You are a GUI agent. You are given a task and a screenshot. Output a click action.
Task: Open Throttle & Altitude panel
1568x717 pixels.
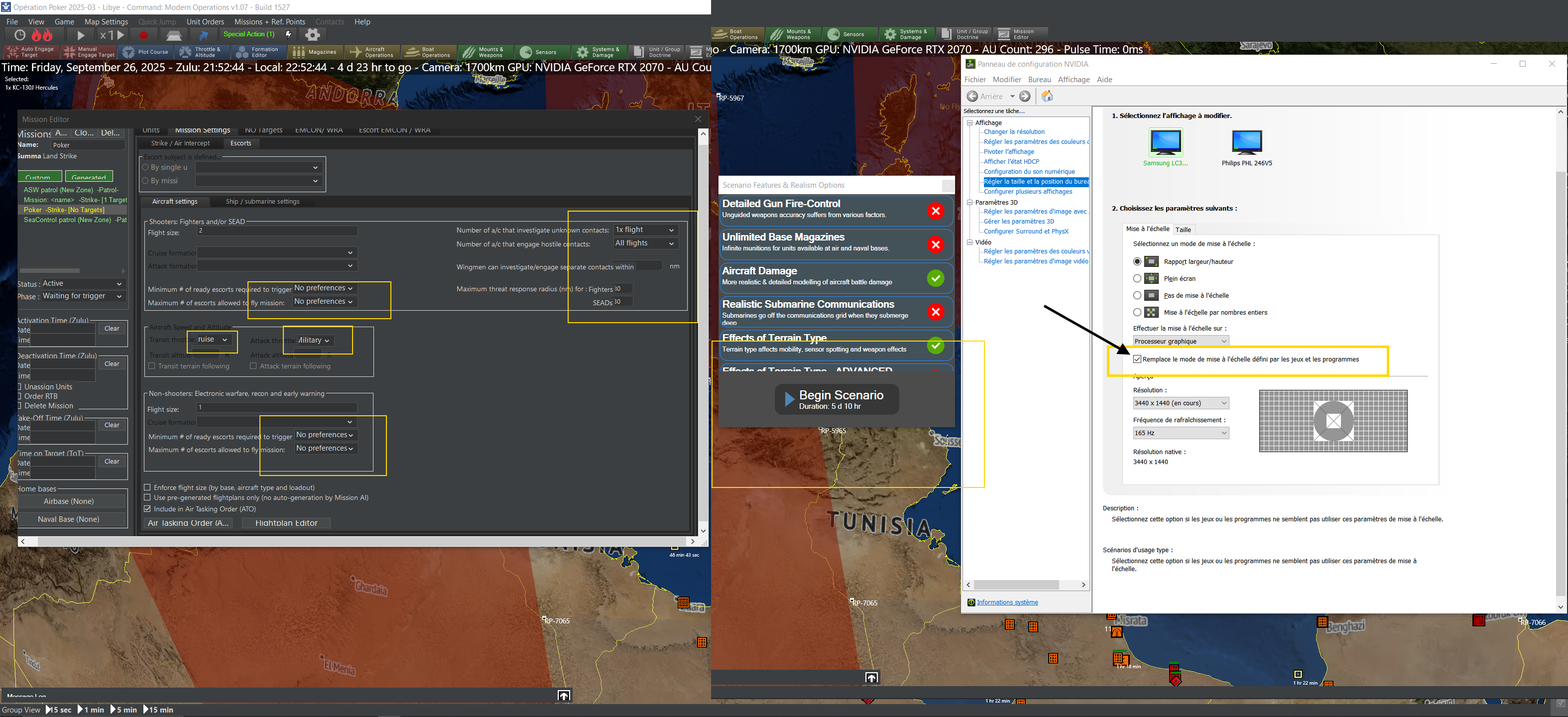tap(202, 52)
